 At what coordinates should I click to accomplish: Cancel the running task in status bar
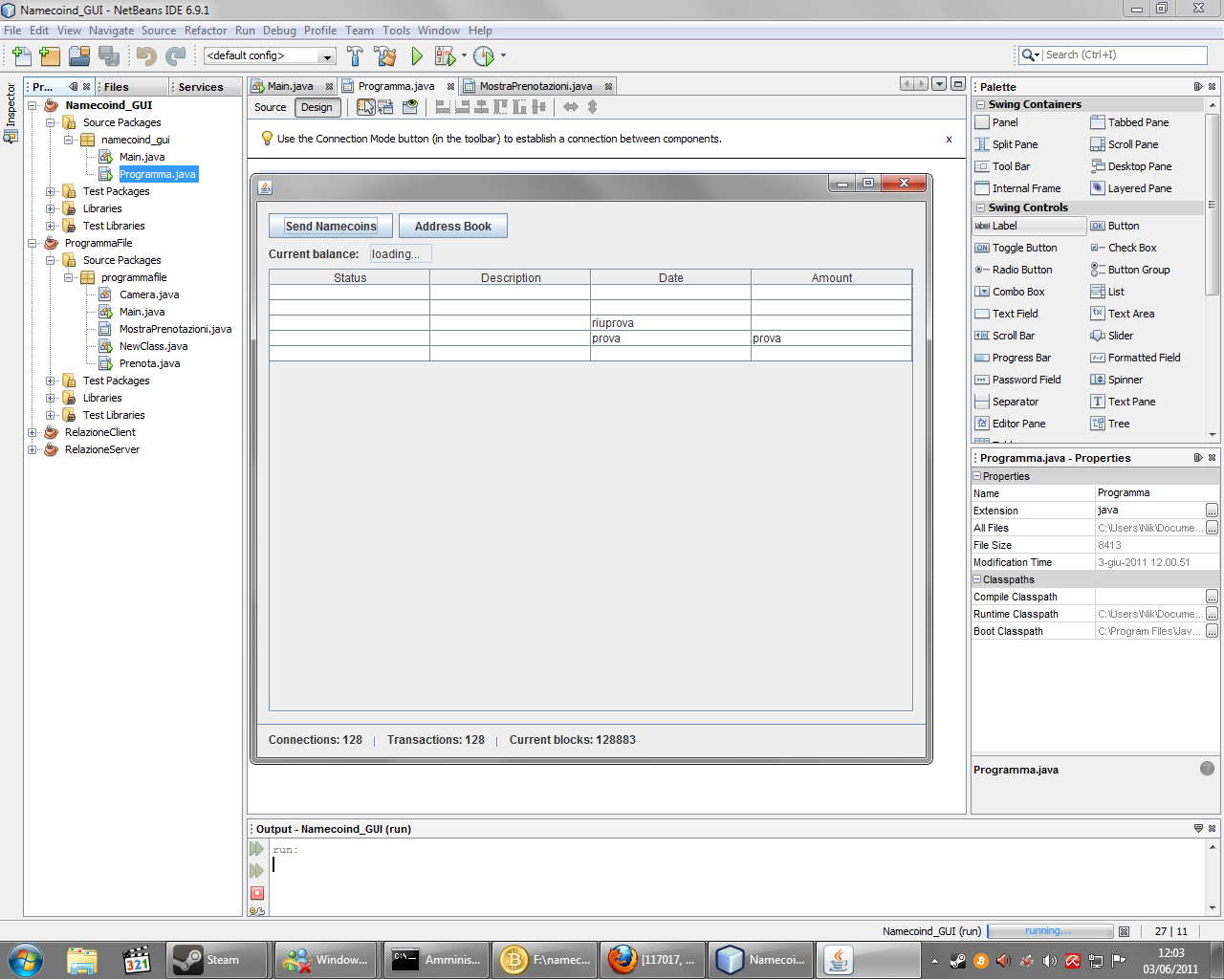pyautogui.click(x=1124, y=931)
